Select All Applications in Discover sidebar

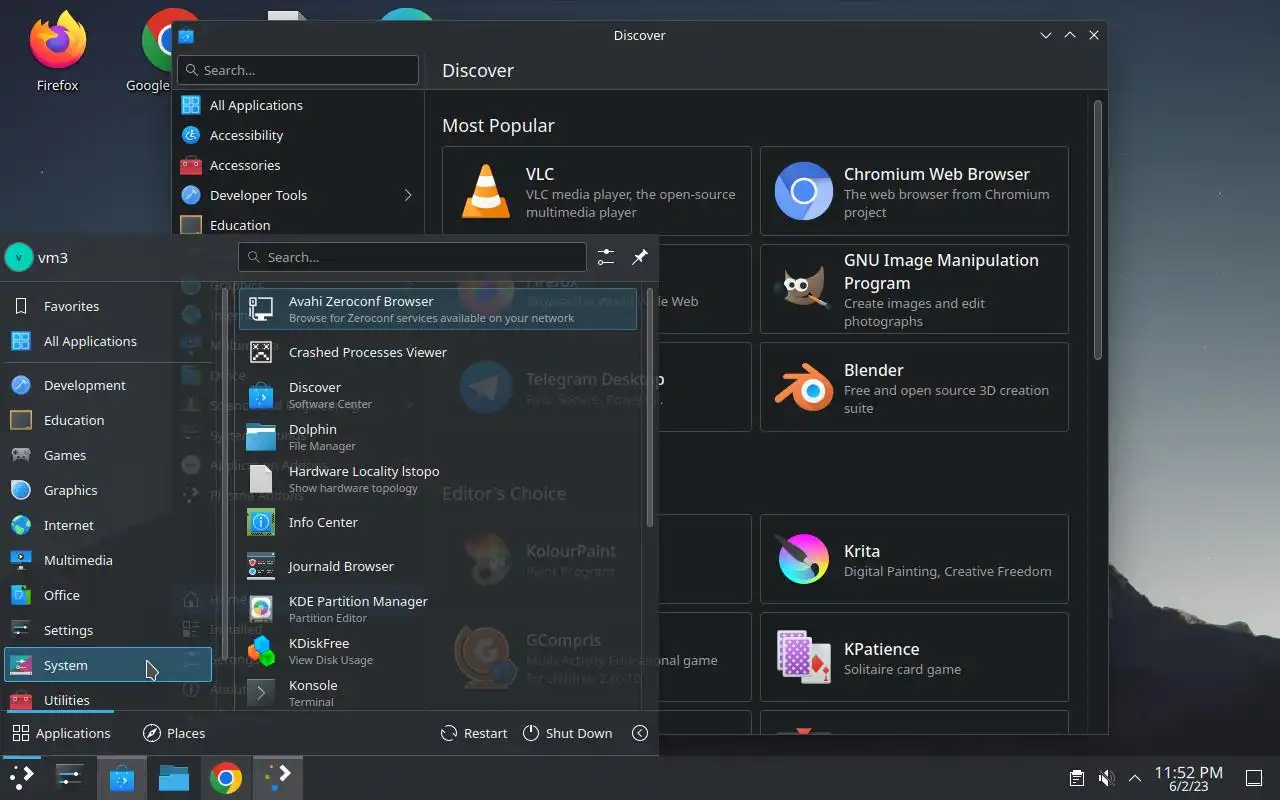pos(297,105)
